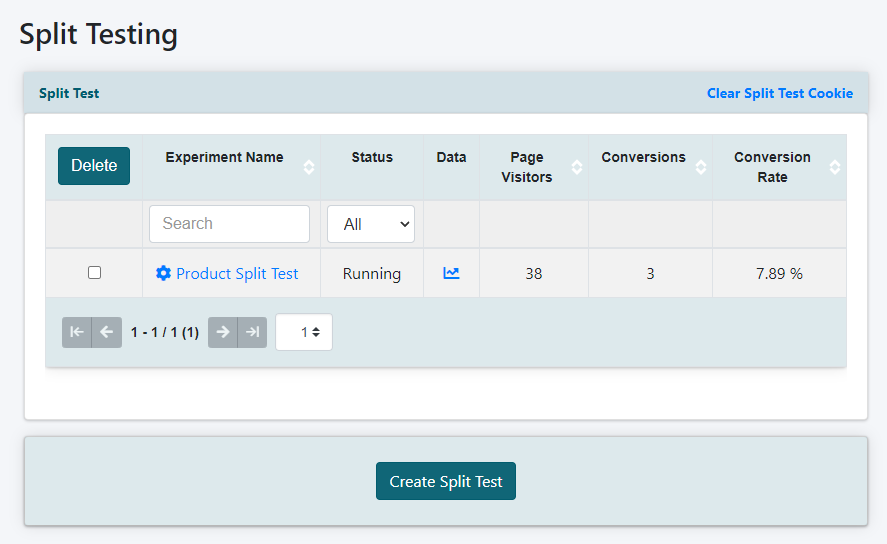
Task: Click the experiment name Search field
Action: pos(229,224)
